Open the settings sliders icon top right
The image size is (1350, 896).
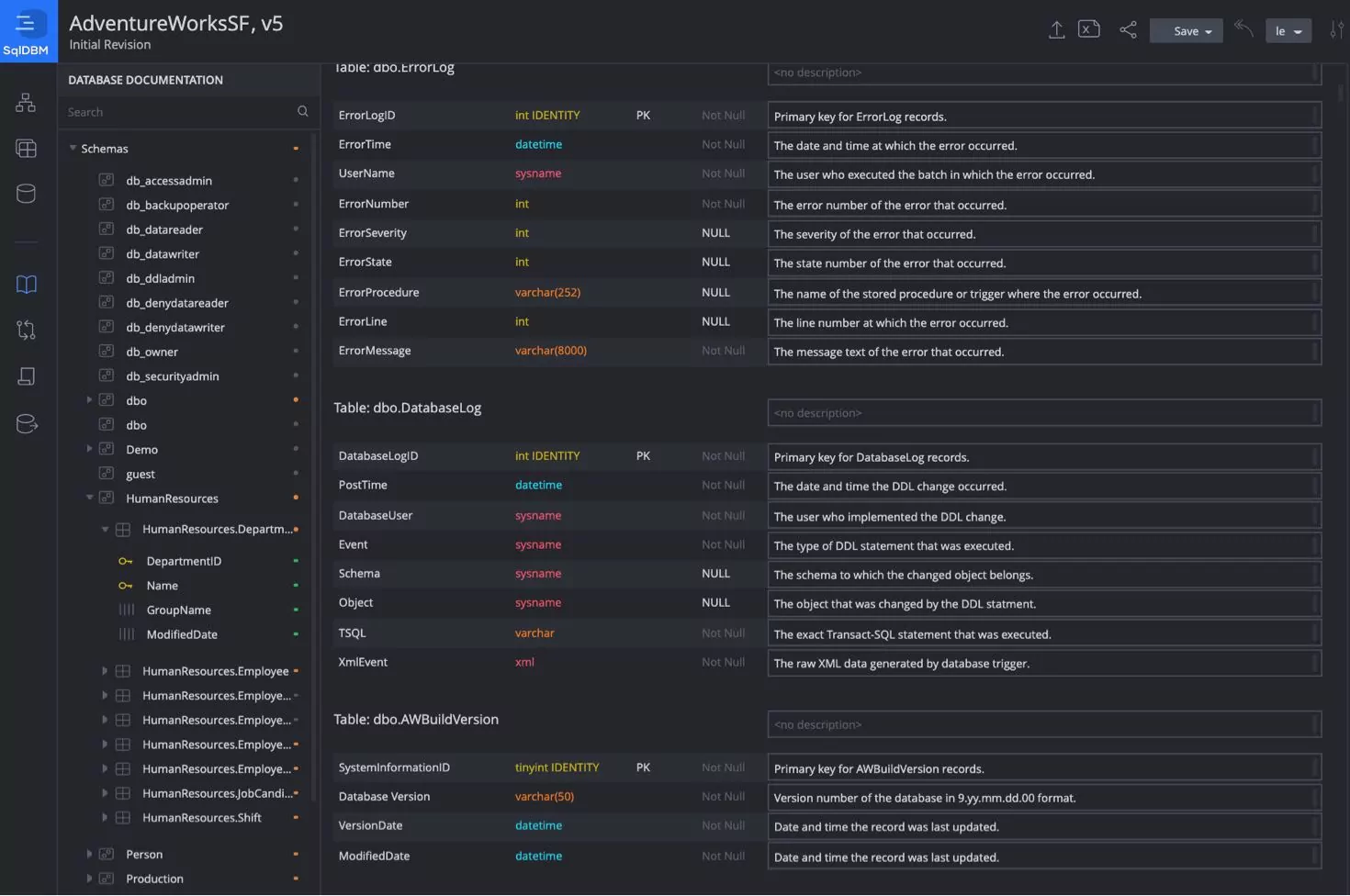[1337, 29]
